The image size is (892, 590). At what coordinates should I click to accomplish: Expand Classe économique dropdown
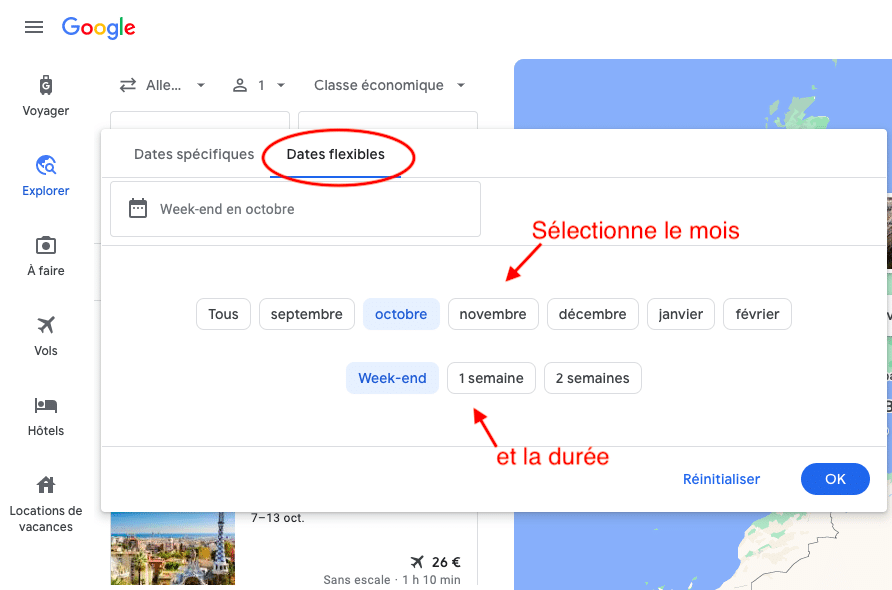(x=389, y=86)
